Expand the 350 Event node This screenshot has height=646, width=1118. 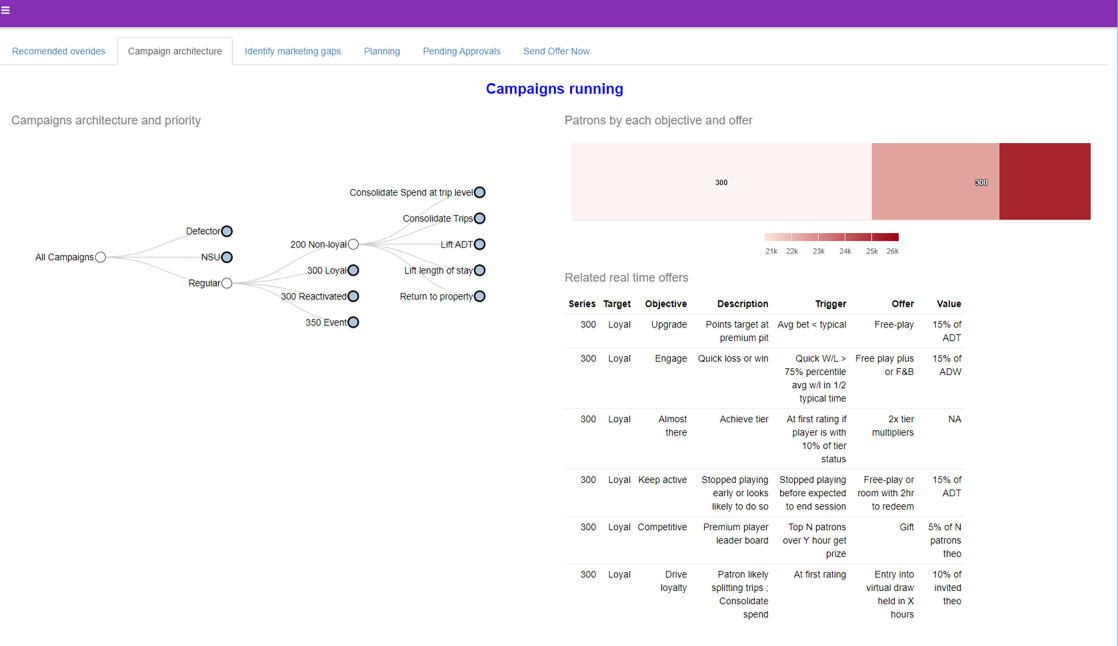[x=353, y=322]
